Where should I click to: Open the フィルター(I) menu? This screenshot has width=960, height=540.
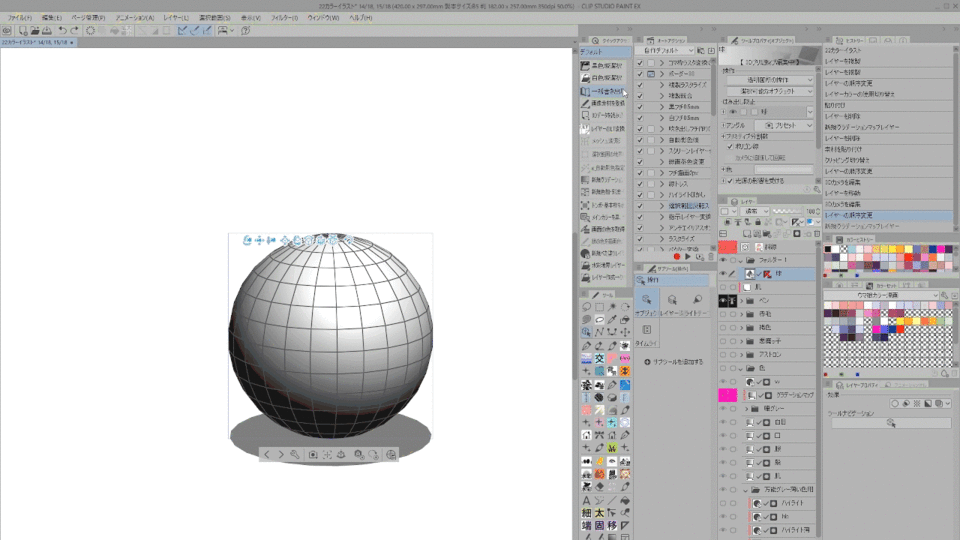[x=284, y=18]
